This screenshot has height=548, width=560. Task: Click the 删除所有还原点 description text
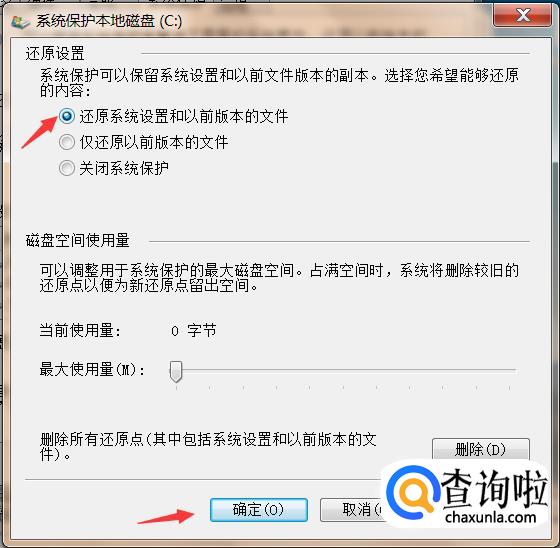click(x=208, y=447)
